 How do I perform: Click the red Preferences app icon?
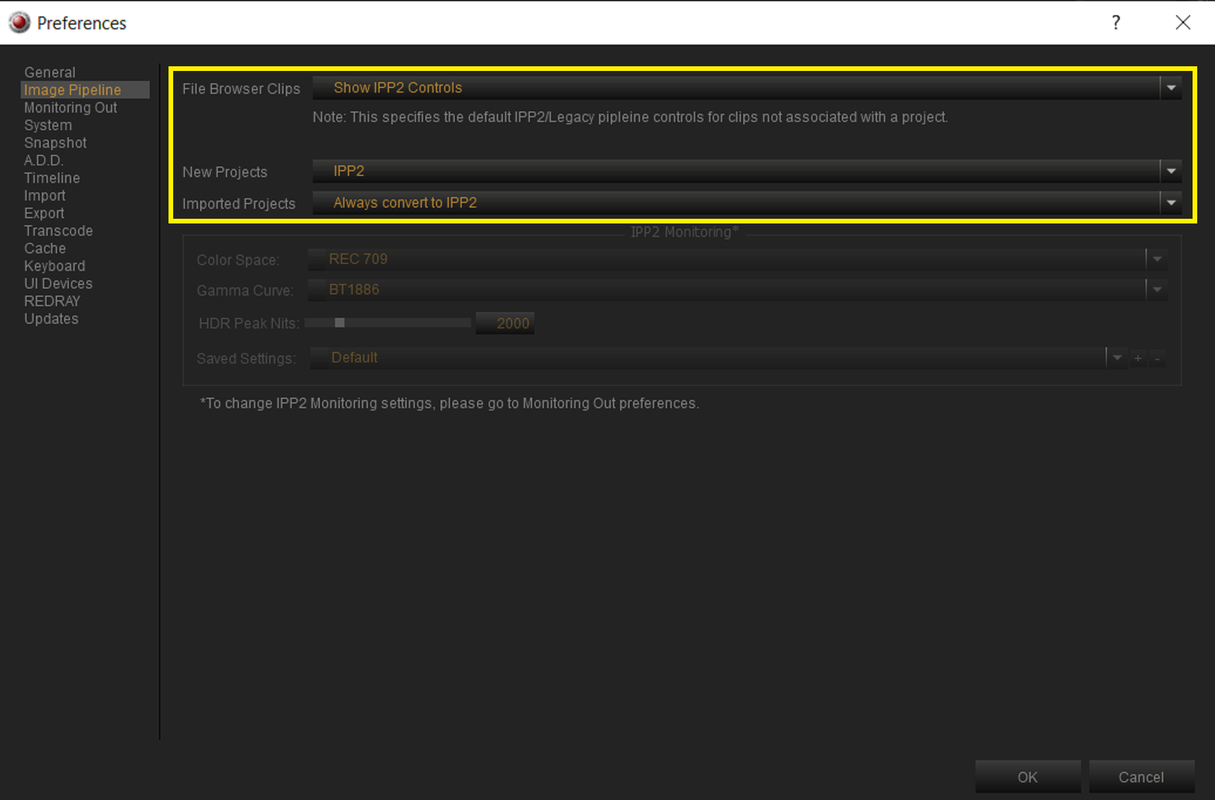(18, 22)
